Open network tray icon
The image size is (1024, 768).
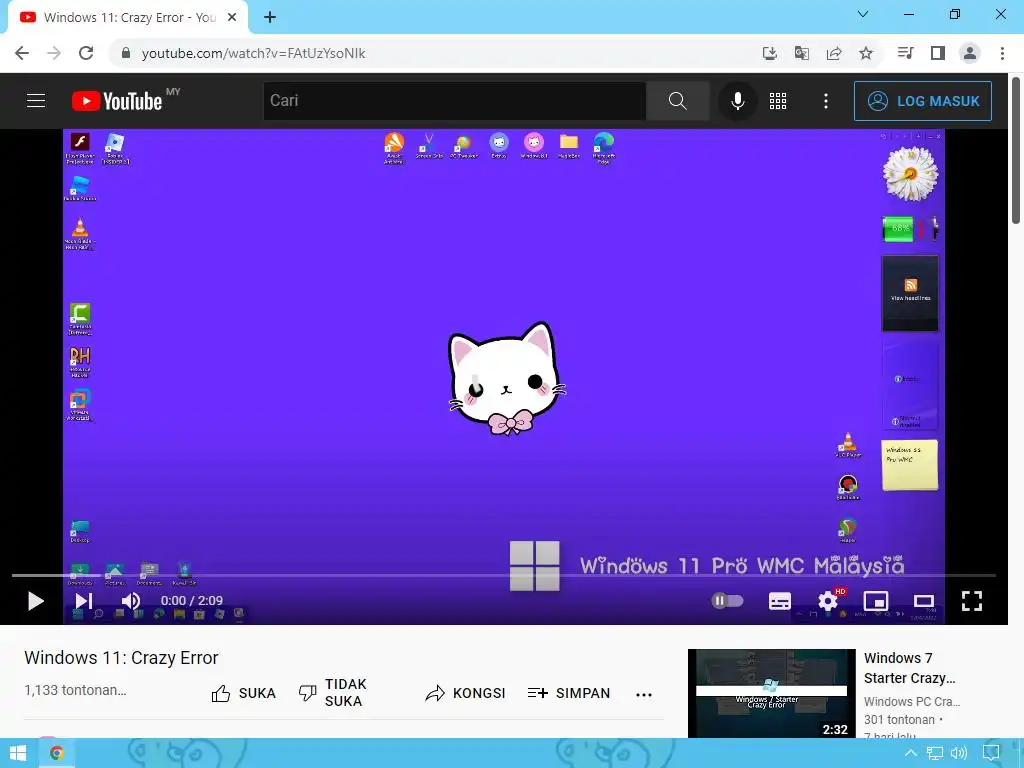tap(935, 754)
